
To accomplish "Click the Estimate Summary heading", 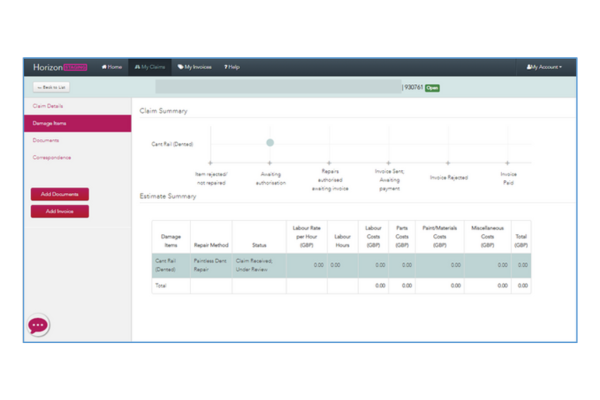I will point(168,196).
